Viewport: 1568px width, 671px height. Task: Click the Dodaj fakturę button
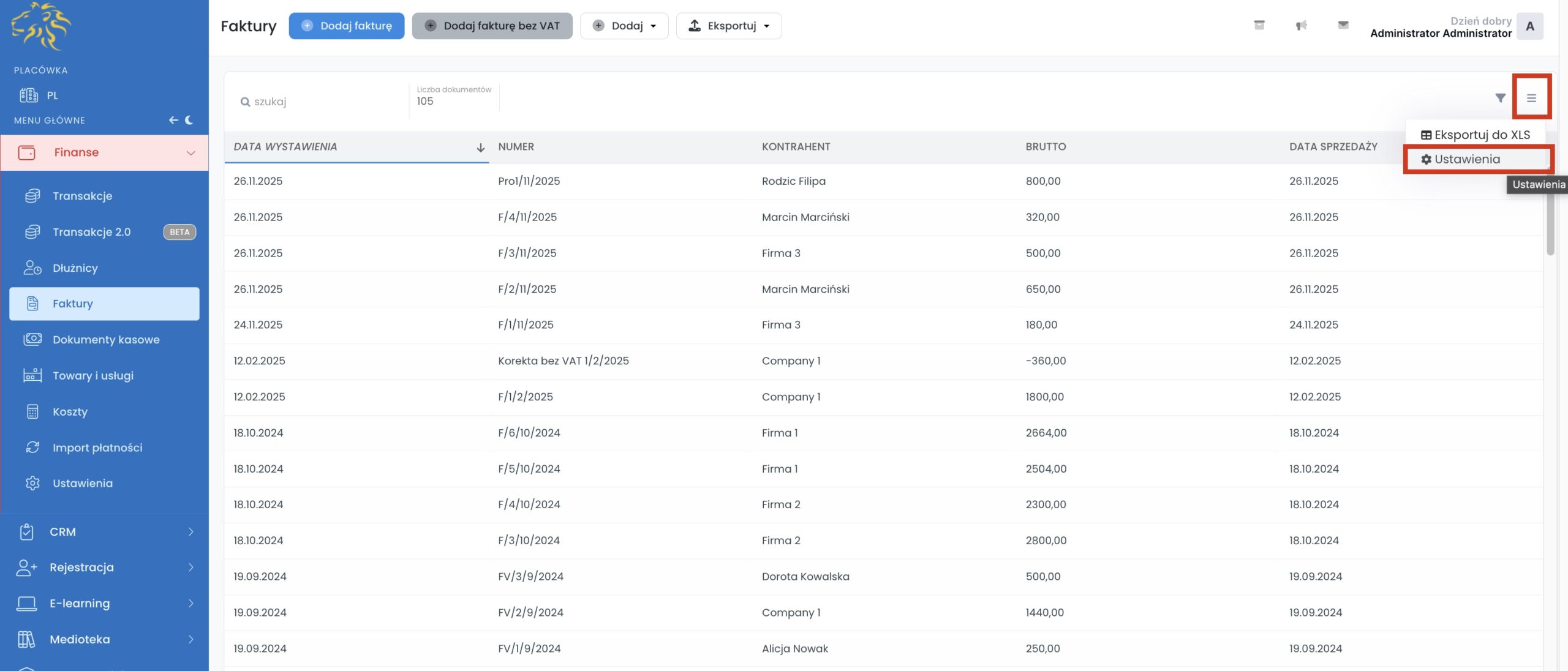(347, 26)
